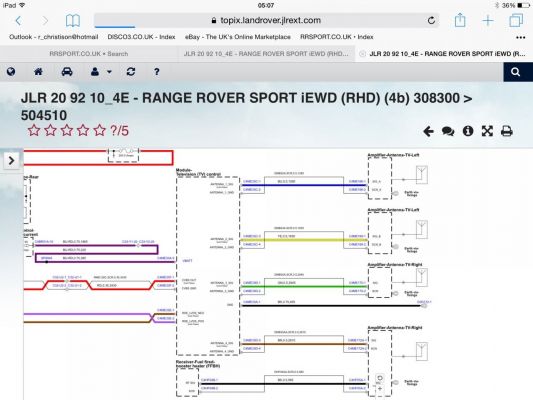This screenshot has height=400, width=533.
Task: Open the eBay UK Online Marketplace bookmark
Action: 238,37
